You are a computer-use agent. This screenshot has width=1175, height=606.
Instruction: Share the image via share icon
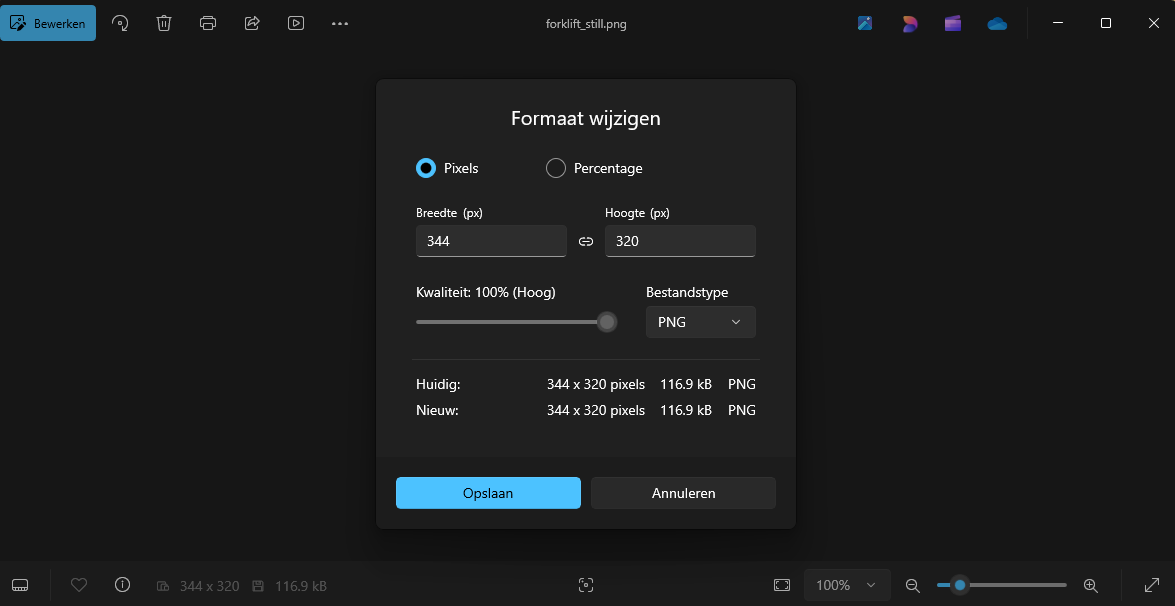tap(252, 23)
